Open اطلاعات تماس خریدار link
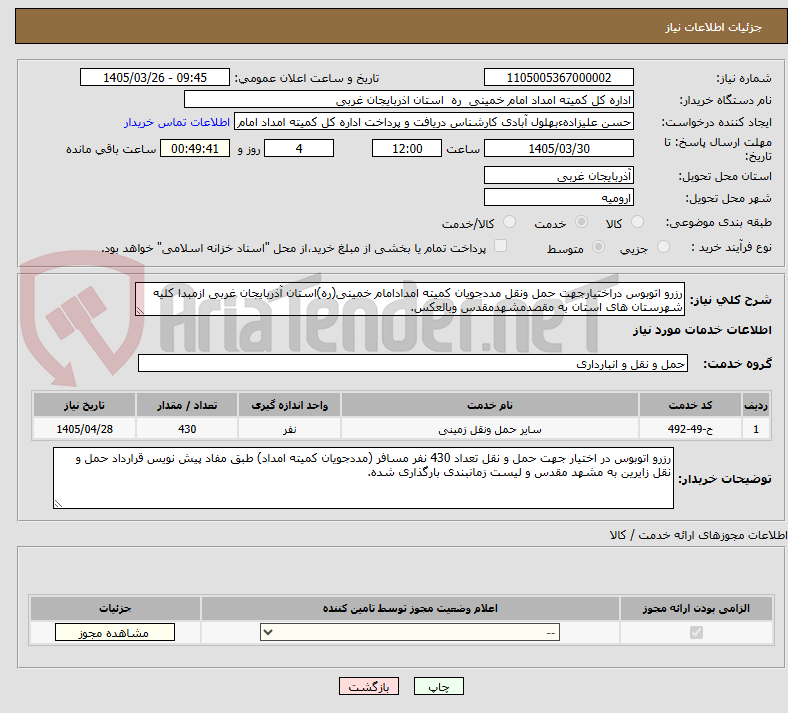This screenshot has height=713, width=788. click(177, 123)
